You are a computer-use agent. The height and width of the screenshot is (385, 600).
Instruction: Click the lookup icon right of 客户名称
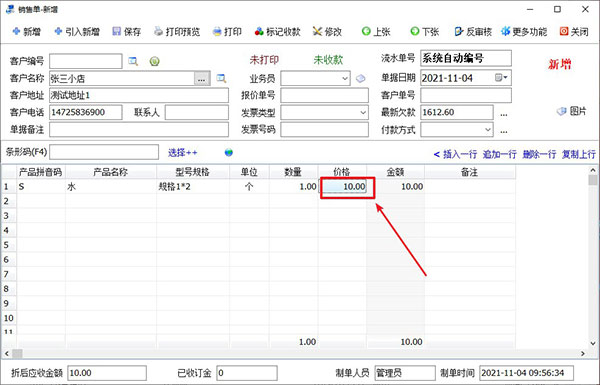(221, 78)
